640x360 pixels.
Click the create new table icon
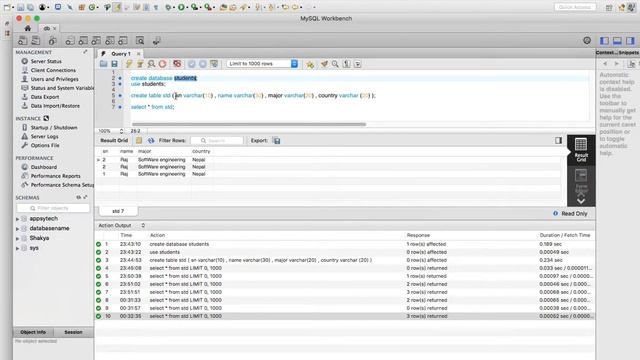[x=83, y=40]
